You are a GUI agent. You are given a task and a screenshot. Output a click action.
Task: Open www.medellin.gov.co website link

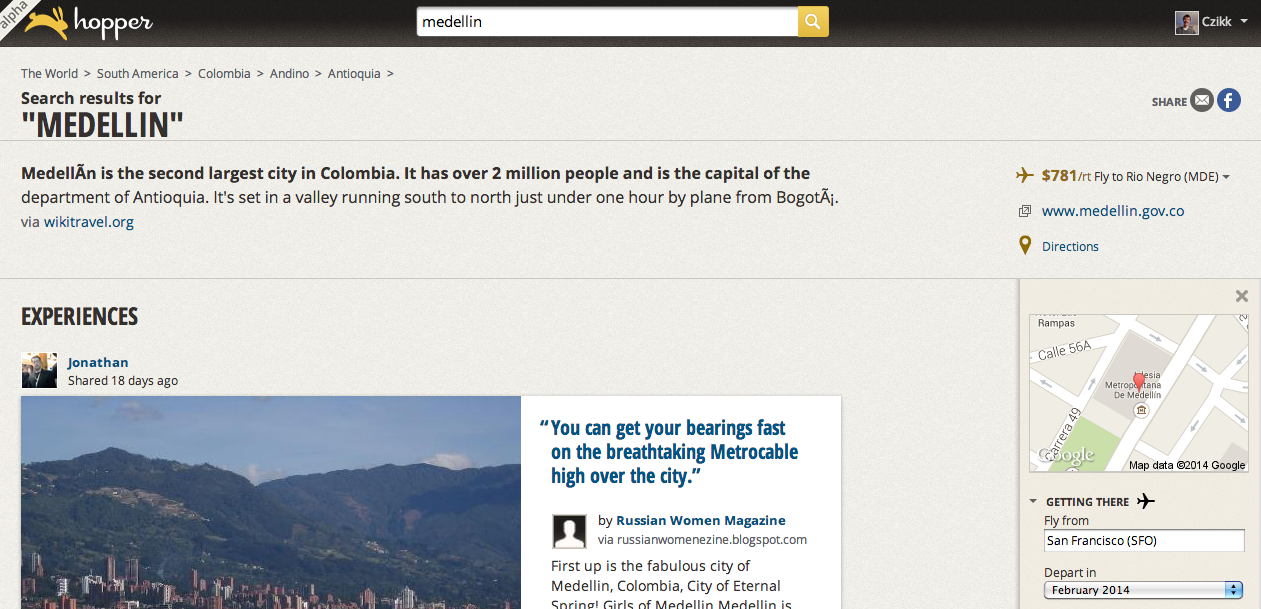tap(1112, 211)
